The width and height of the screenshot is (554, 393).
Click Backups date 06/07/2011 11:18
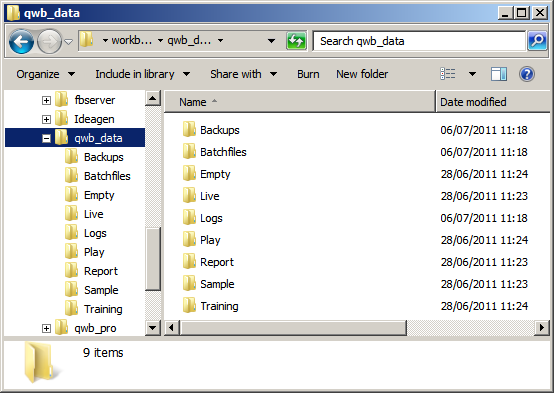pyautogui.click(x=484, y=130)
